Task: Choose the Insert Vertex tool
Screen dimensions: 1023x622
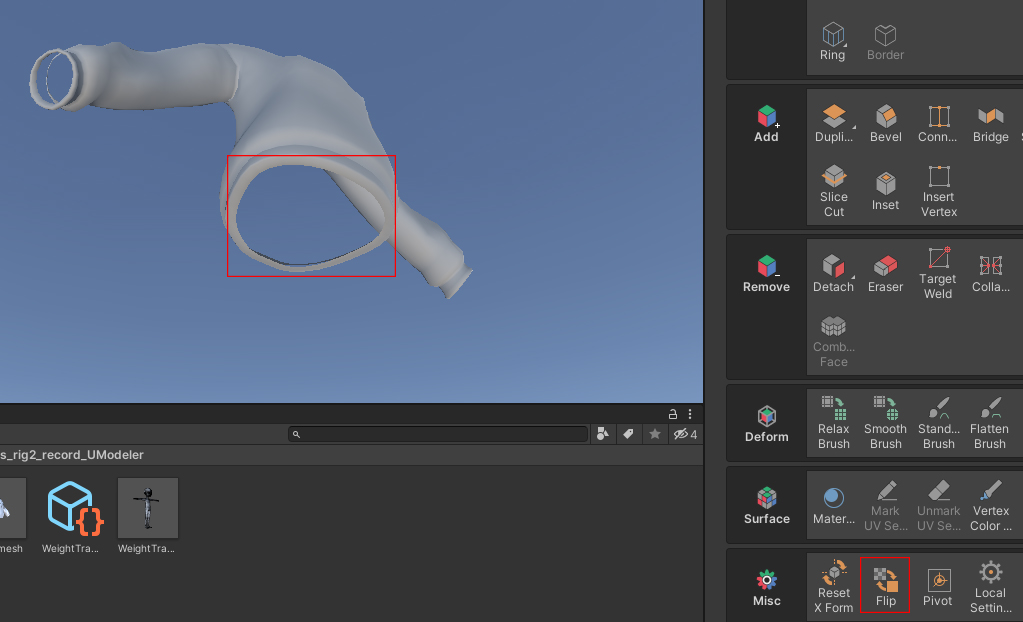Action: click(x=939, y=191)
